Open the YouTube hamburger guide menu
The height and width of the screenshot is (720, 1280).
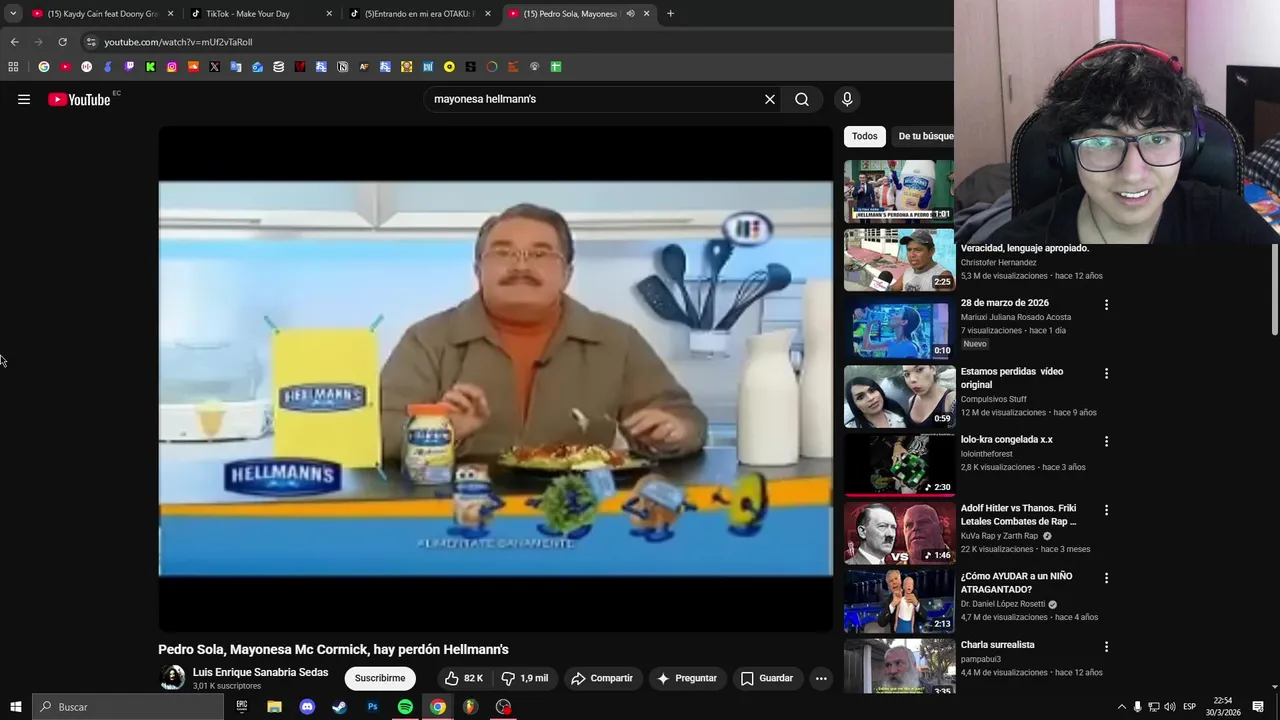coord(24,99)
